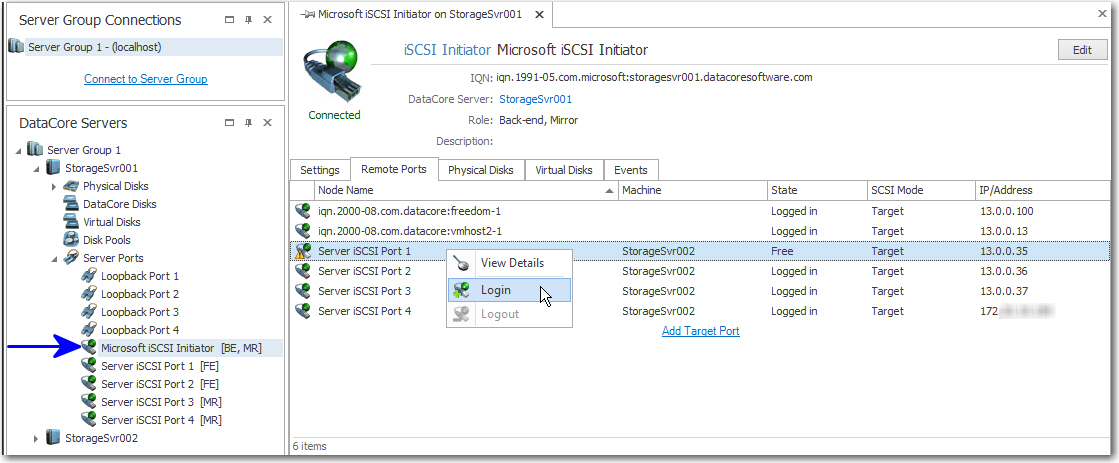Collapse the Server Group 1 tree node

18,151
